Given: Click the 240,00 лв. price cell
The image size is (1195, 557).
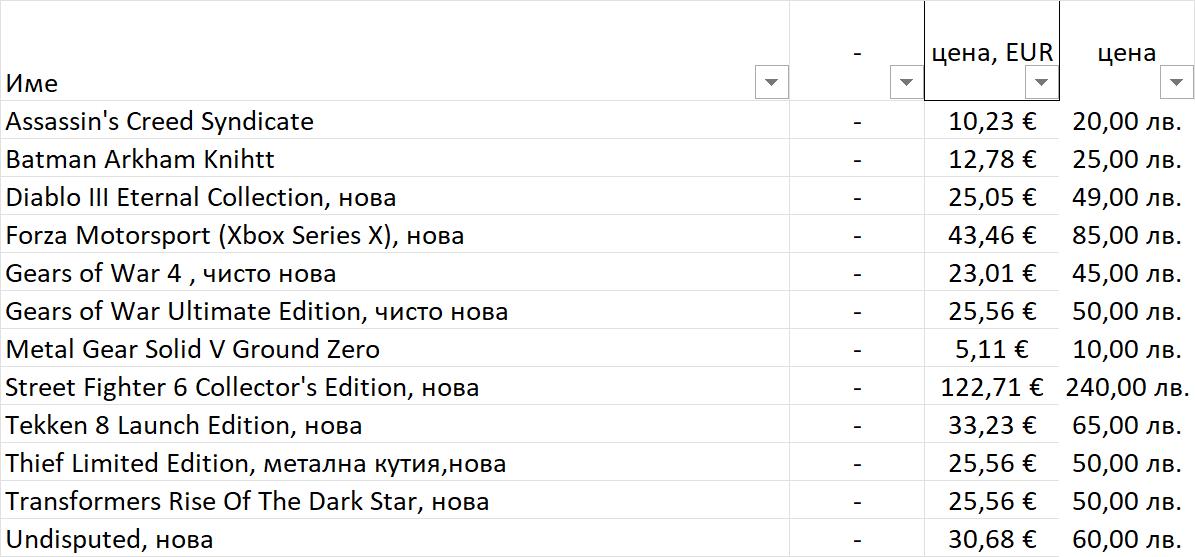Looking at the screenshot, I should (1127, 387).
